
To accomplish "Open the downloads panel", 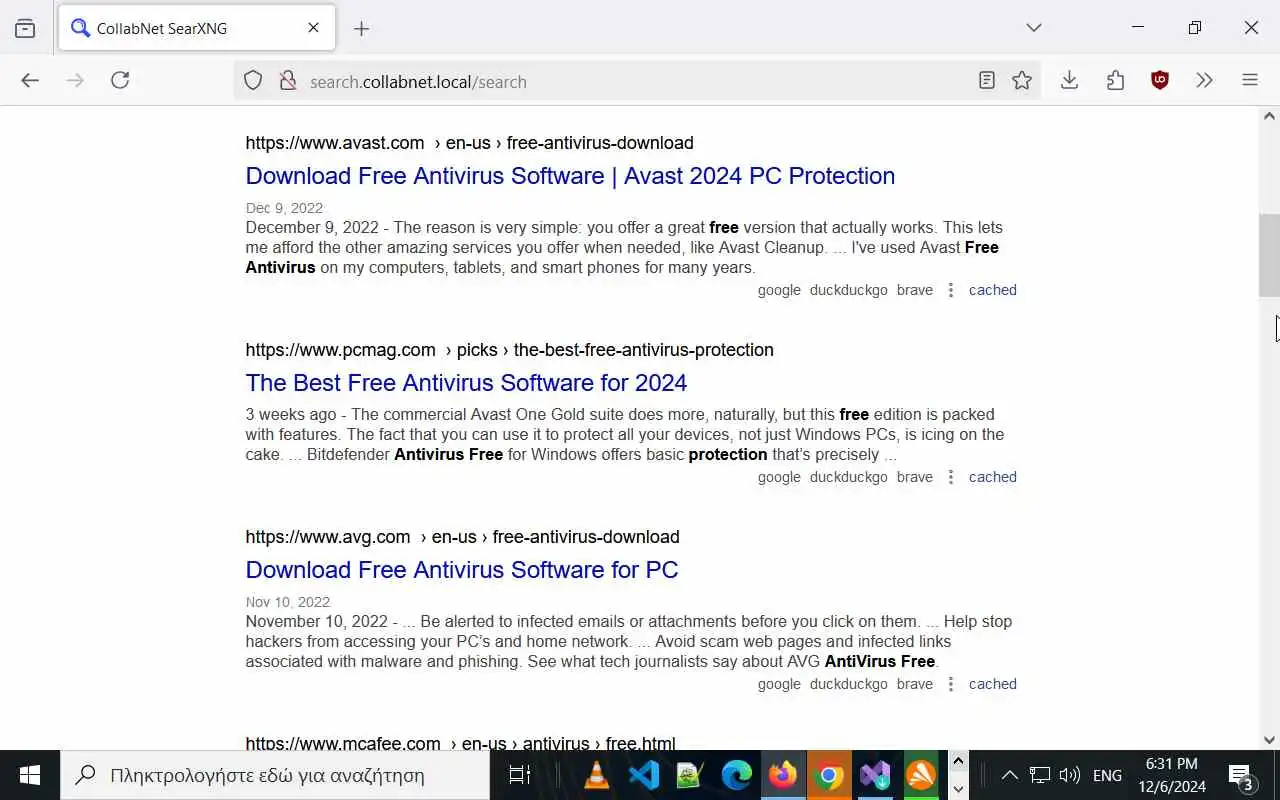I will [x=1070, y=81].
